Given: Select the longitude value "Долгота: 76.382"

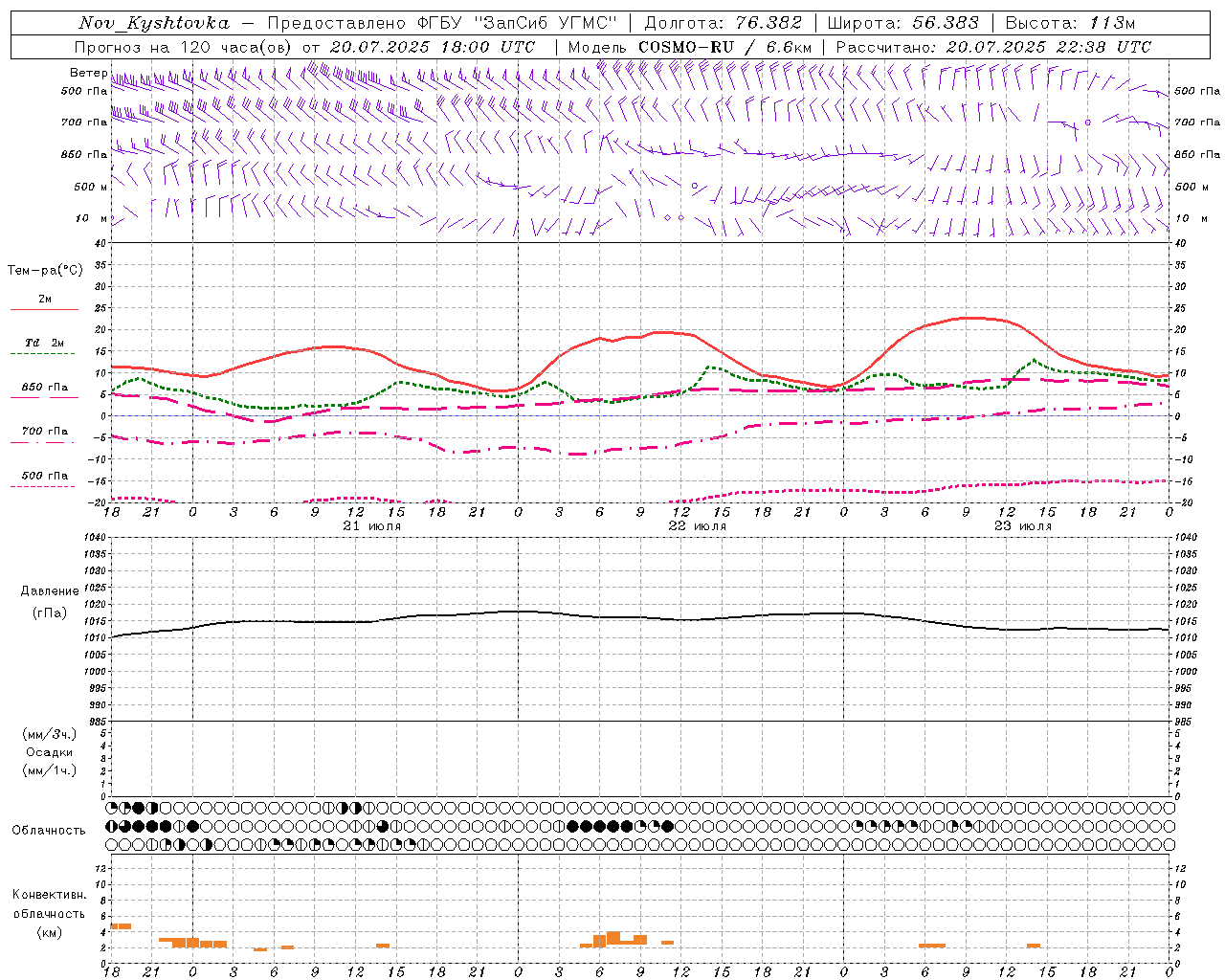Looking at the screenshot, I should [723, 23].
